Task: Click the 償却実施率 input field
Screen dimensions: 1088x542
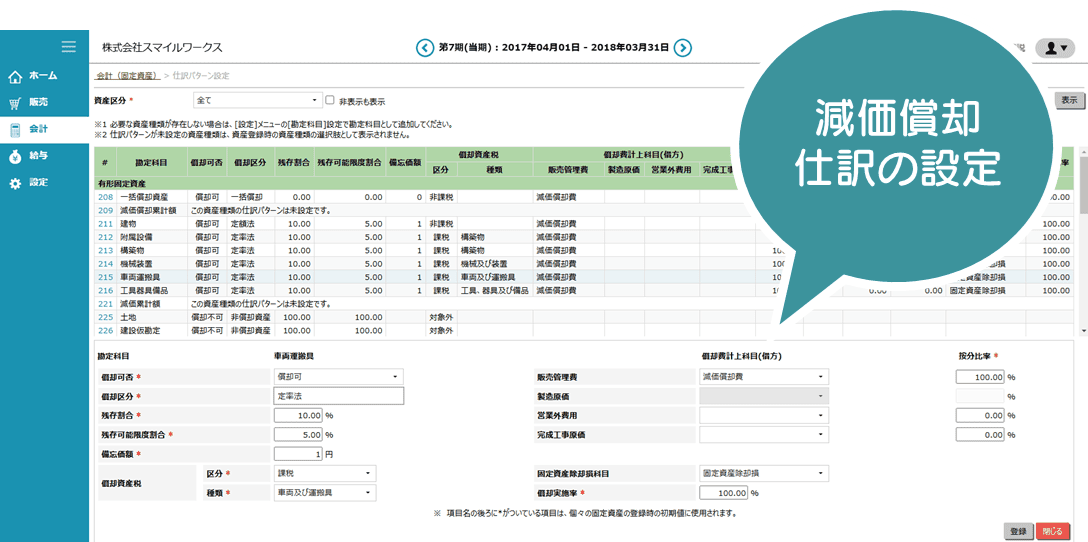Action: coord(724,493)
